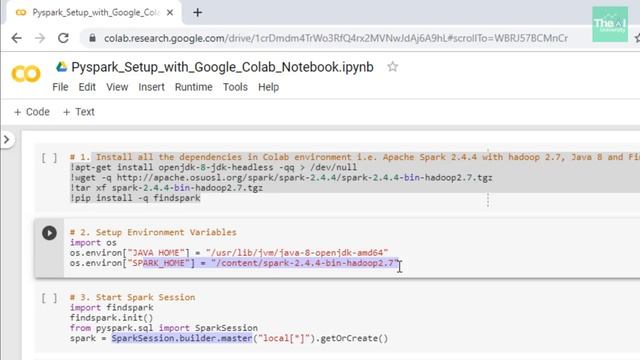The height and width of the screenshot is (360, 640).
Task: Click the 'spark = SparkSession.builder.master' line
Action: (x=229, y=338)
